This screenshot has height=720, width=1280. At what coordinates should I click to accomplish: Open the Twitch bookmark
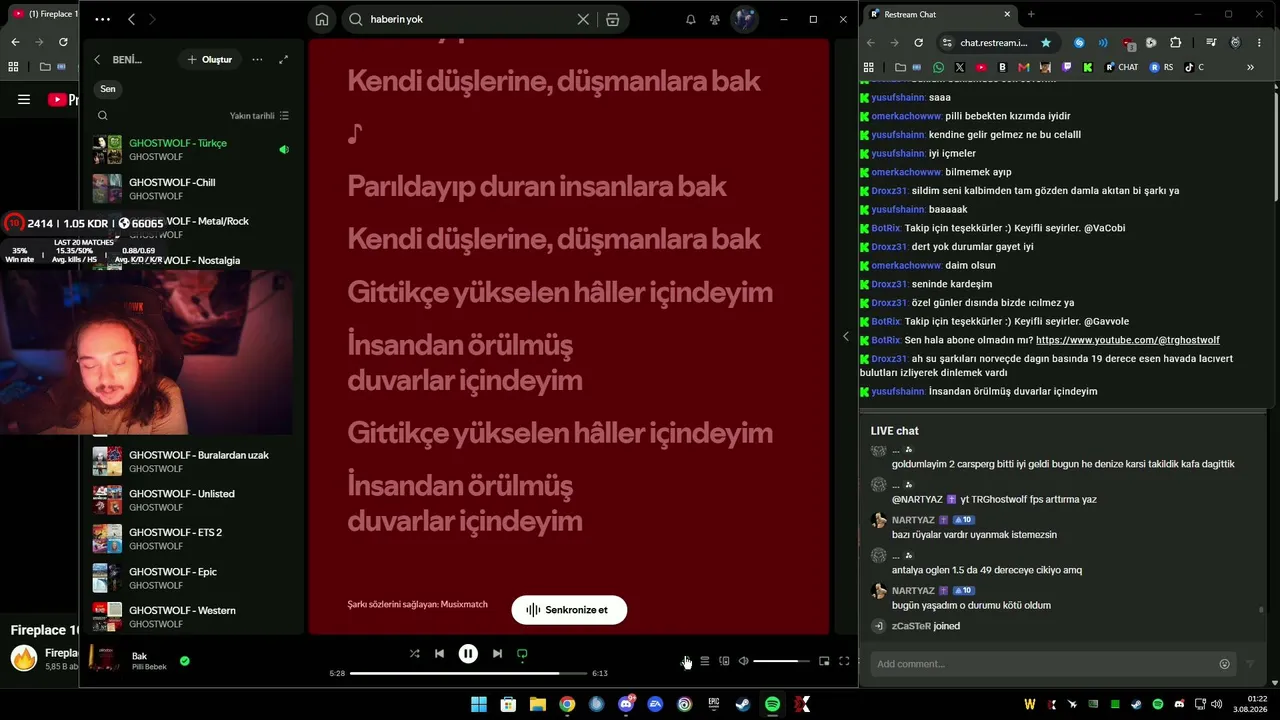[1067, 67]
